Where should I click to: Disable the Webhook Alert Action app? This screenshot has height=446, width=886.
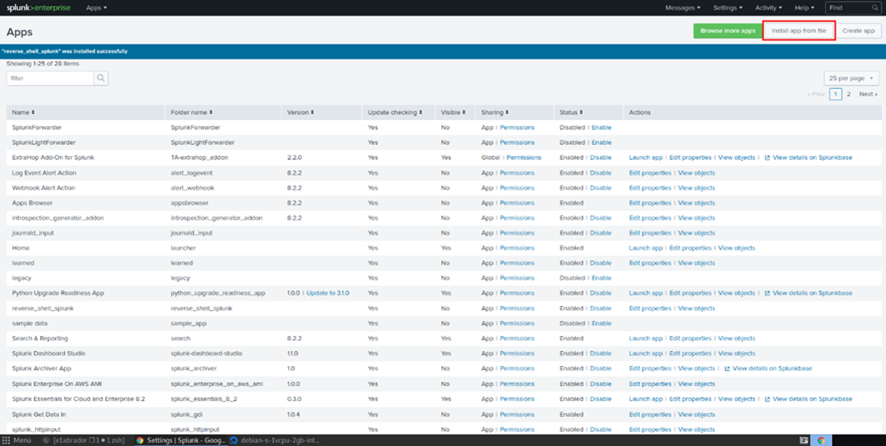pyautogui.click(x=601, y=188)
